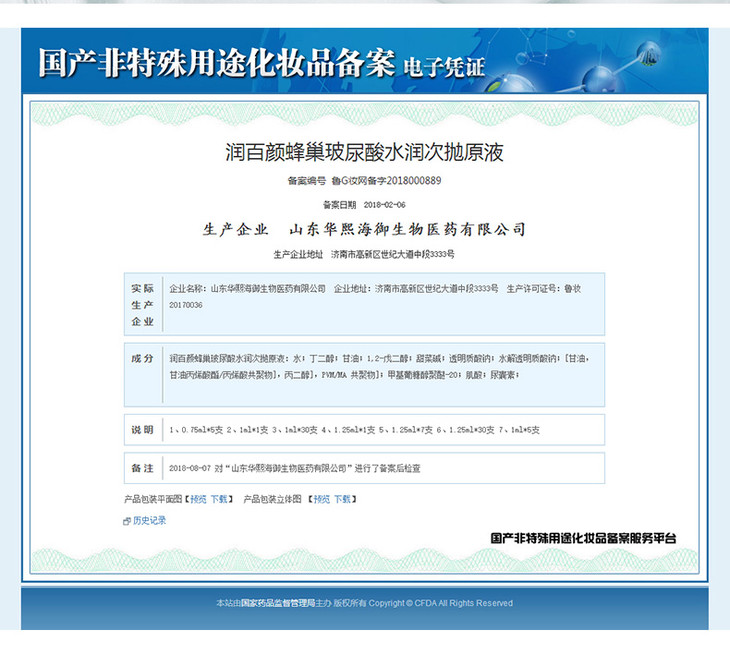The image size is (730, 667).
Task: Click 下载 for 产品包装立体图
Action: pyautogui.click(x=342, y=498)
